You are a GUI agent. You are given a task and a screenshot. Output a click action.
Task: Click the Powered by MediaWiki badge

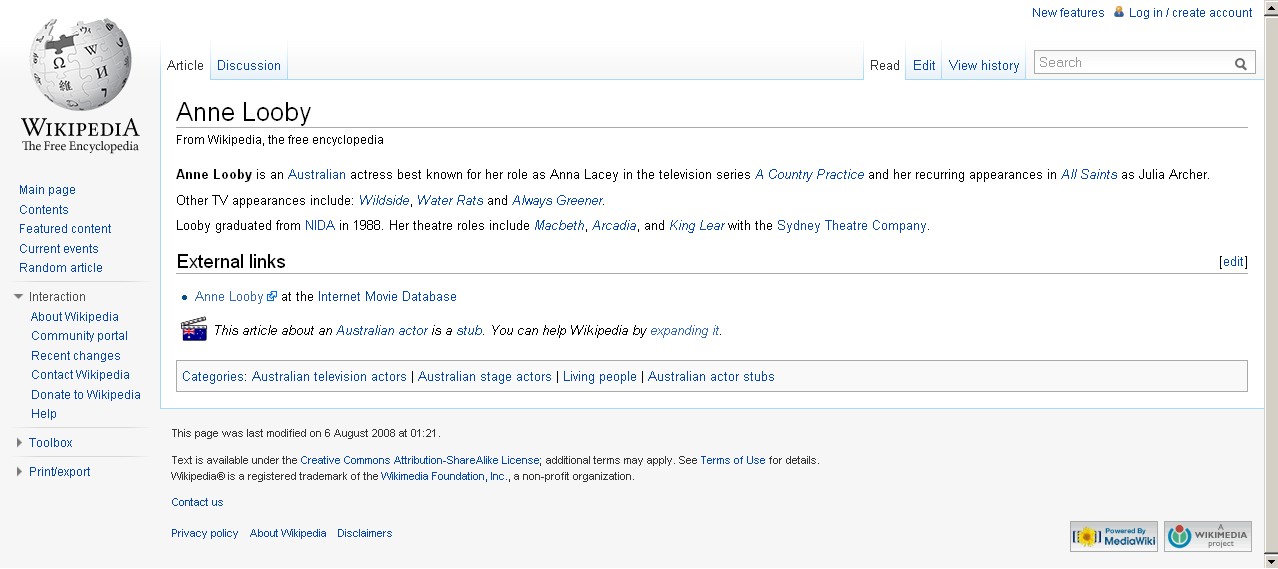pos(1113,537)
